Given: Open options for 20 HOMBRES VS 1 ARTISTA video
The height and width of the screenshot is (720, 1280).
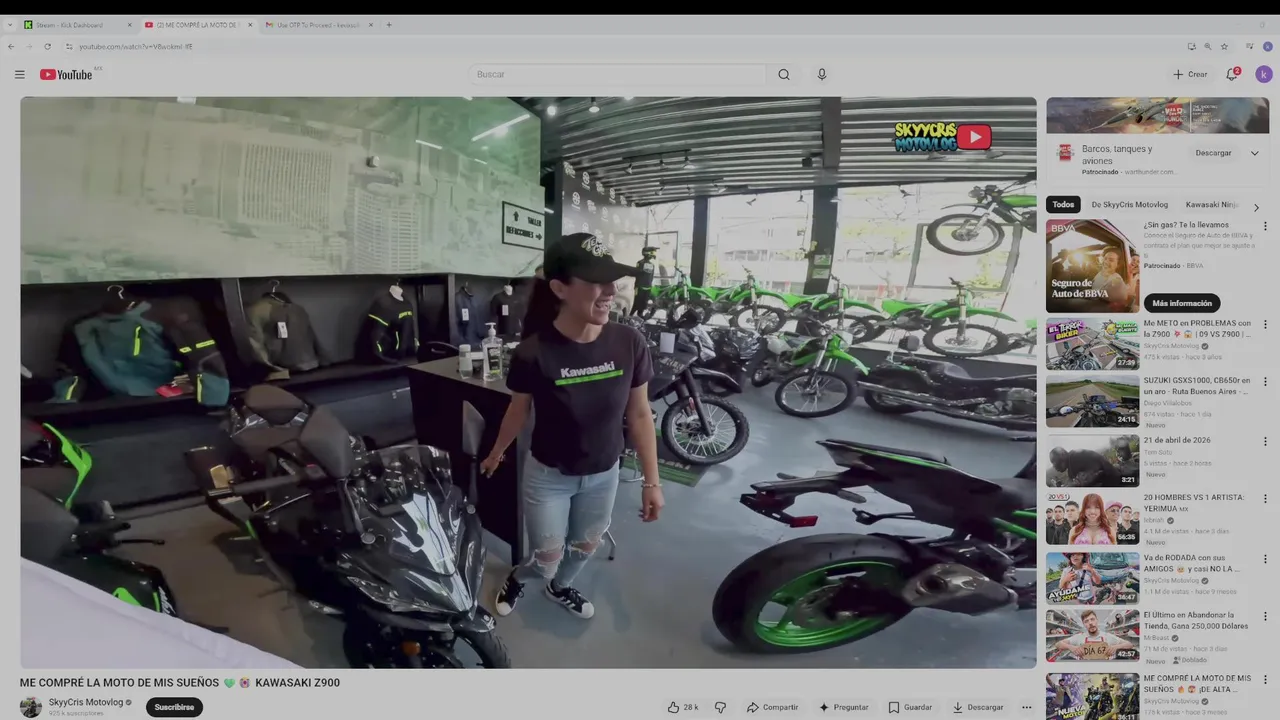Looking at the screenshot, I should 1265,500.
